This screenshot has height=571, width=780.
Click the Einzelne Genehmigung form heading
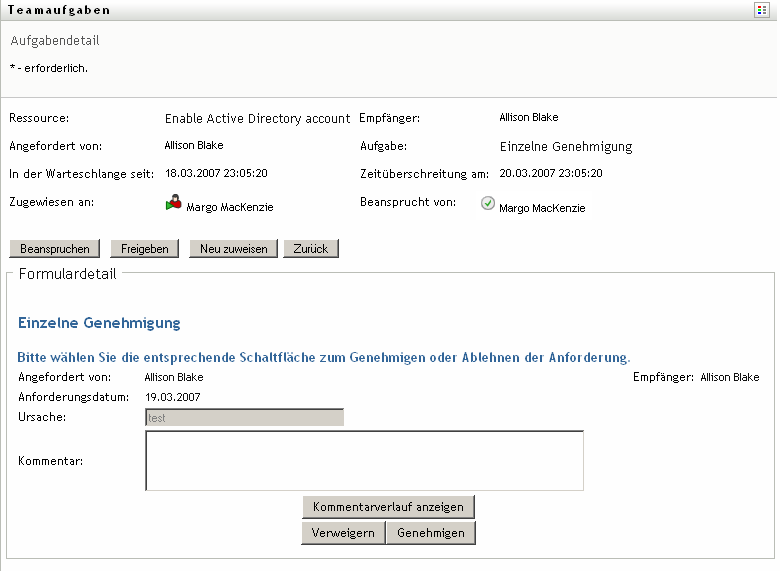tap(99, 323)
